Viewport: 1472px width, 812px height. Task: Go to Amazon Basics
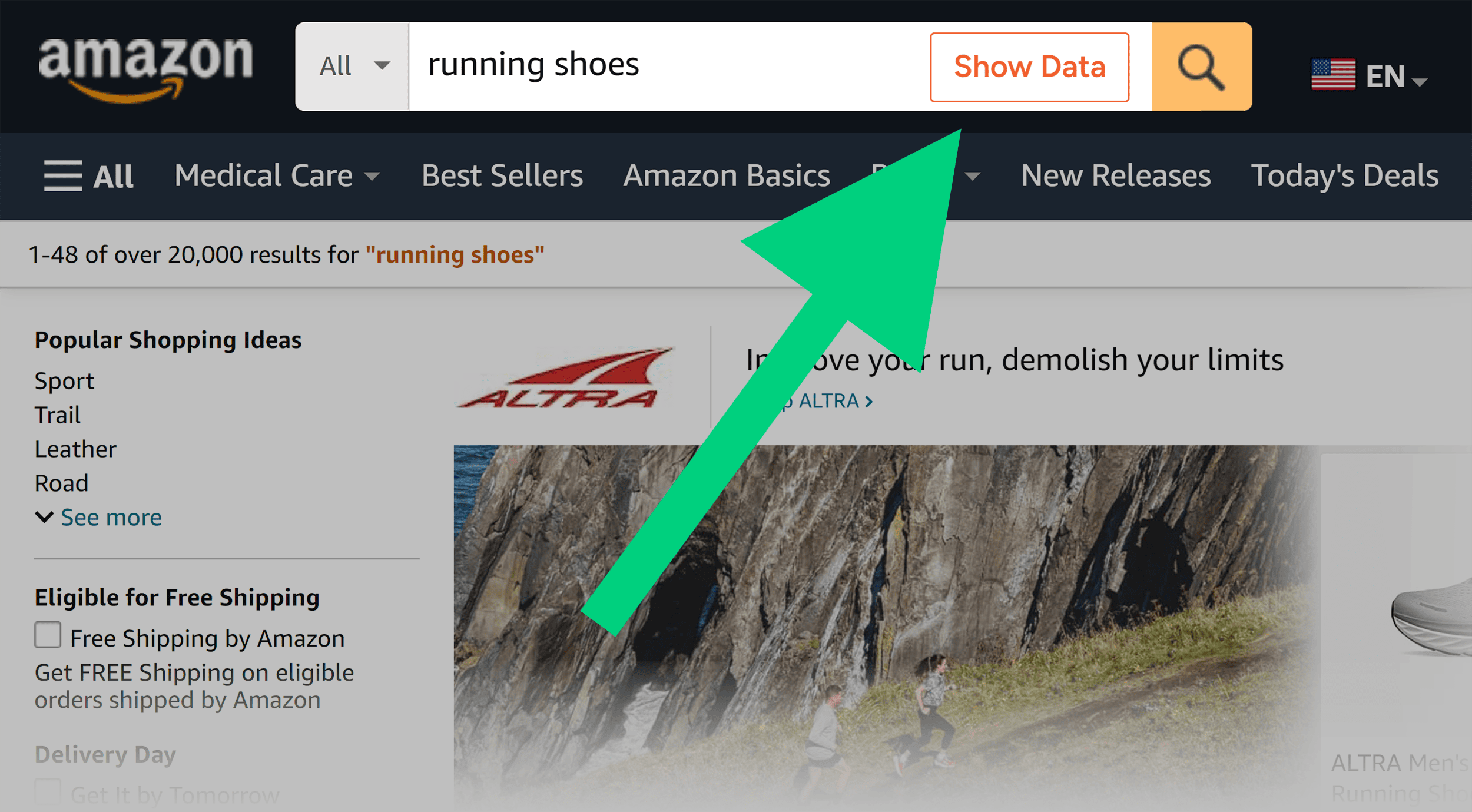pyautogui.click(x=727, y=175)
